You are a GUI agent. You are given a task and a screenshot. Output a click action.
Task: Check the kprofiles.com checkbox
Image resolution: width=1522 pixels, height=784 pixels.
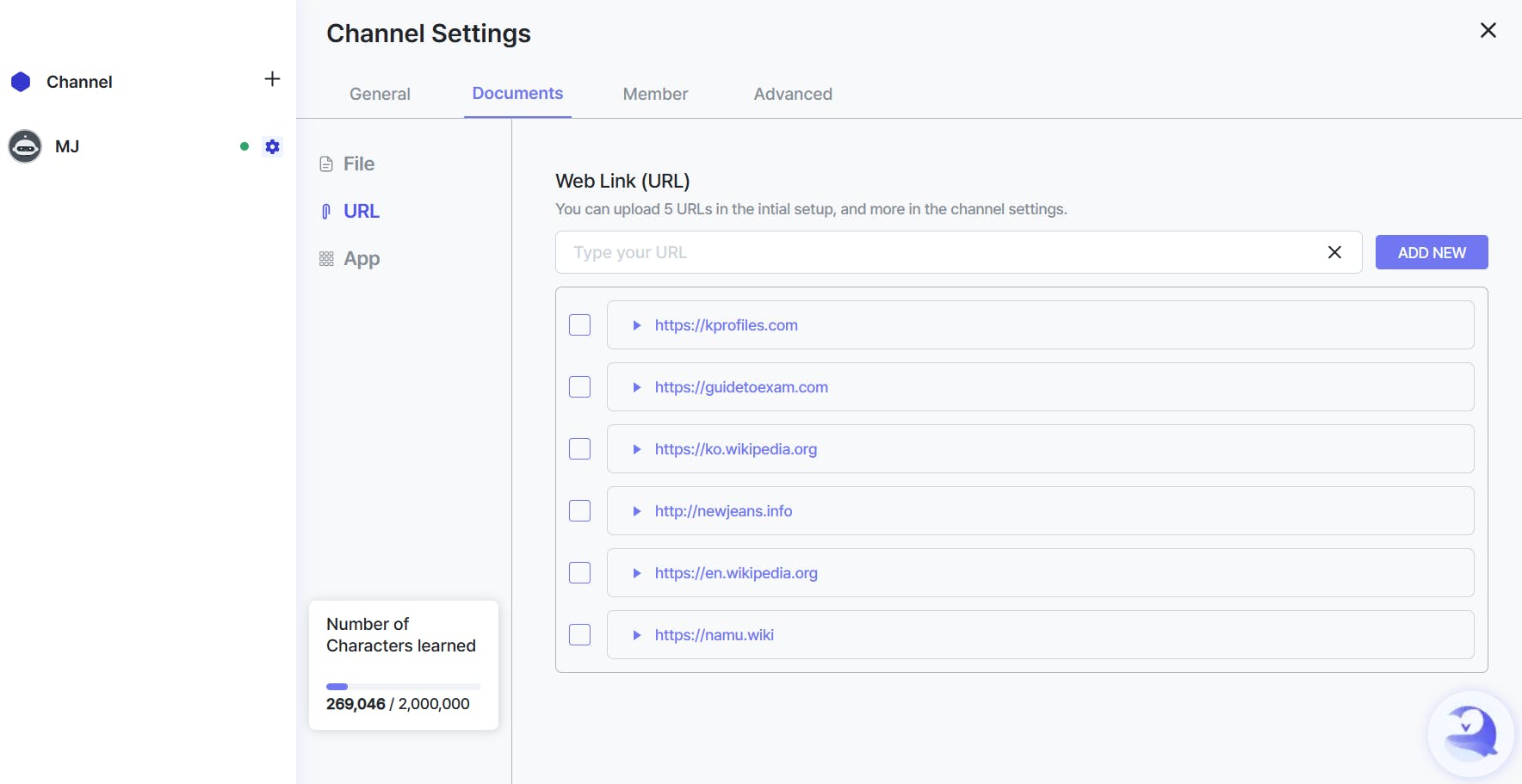coord(579,324)
